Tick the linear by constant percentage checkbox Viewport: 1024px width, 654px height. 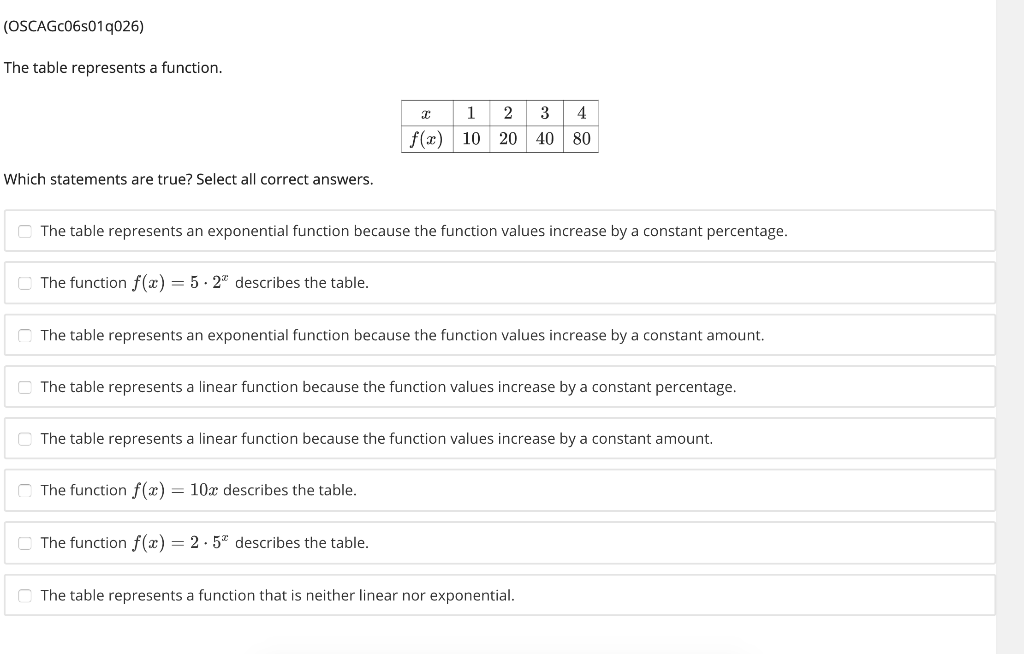pyautogui.click(x=24, y=387)
